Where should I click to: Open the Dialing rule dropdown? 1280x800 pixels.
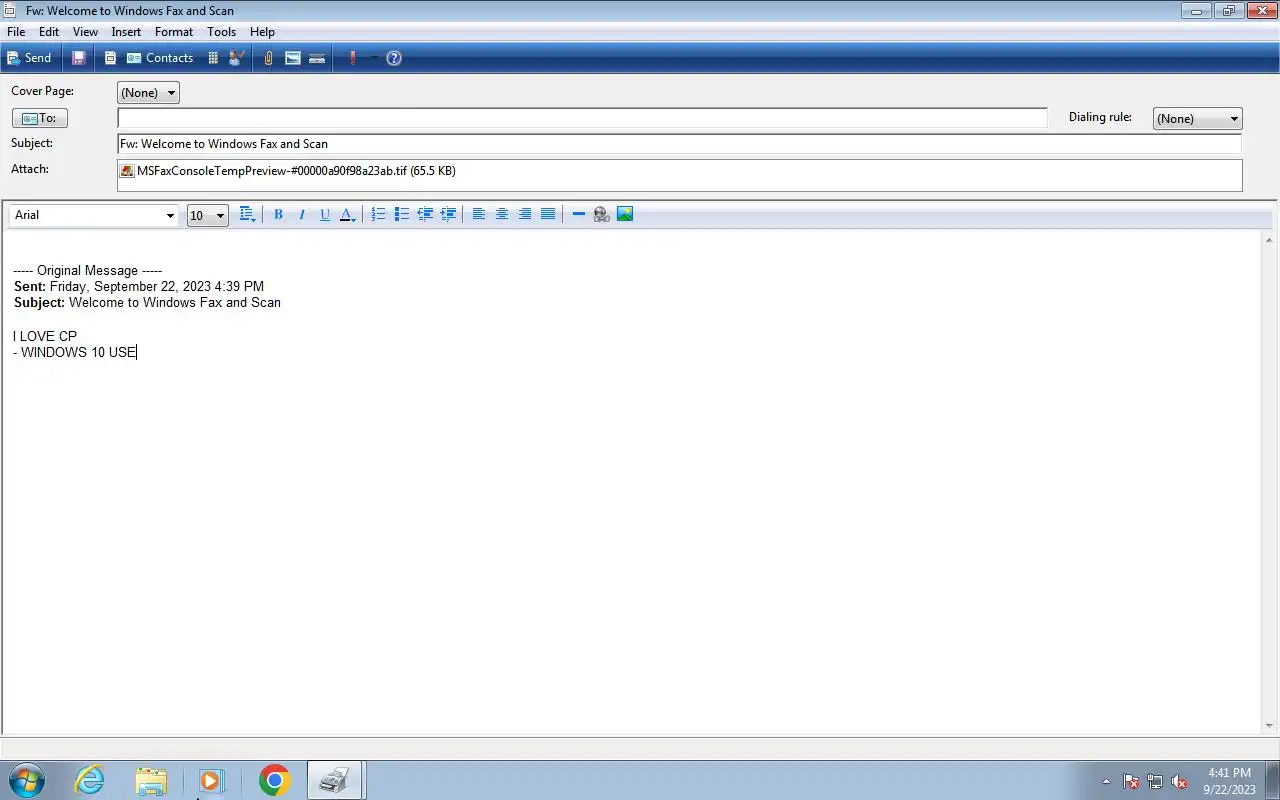(1197, 118)
